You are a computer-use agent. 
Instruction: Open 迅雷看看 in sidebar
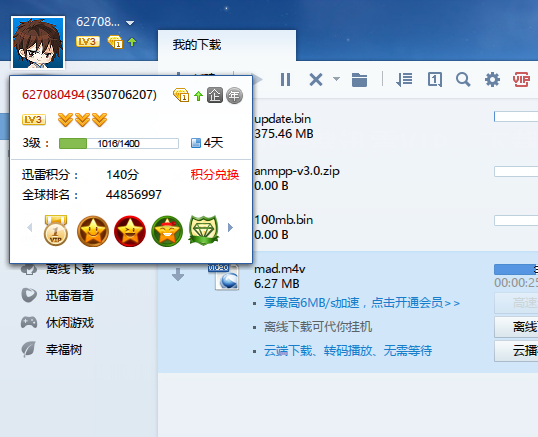pos(57,295)
